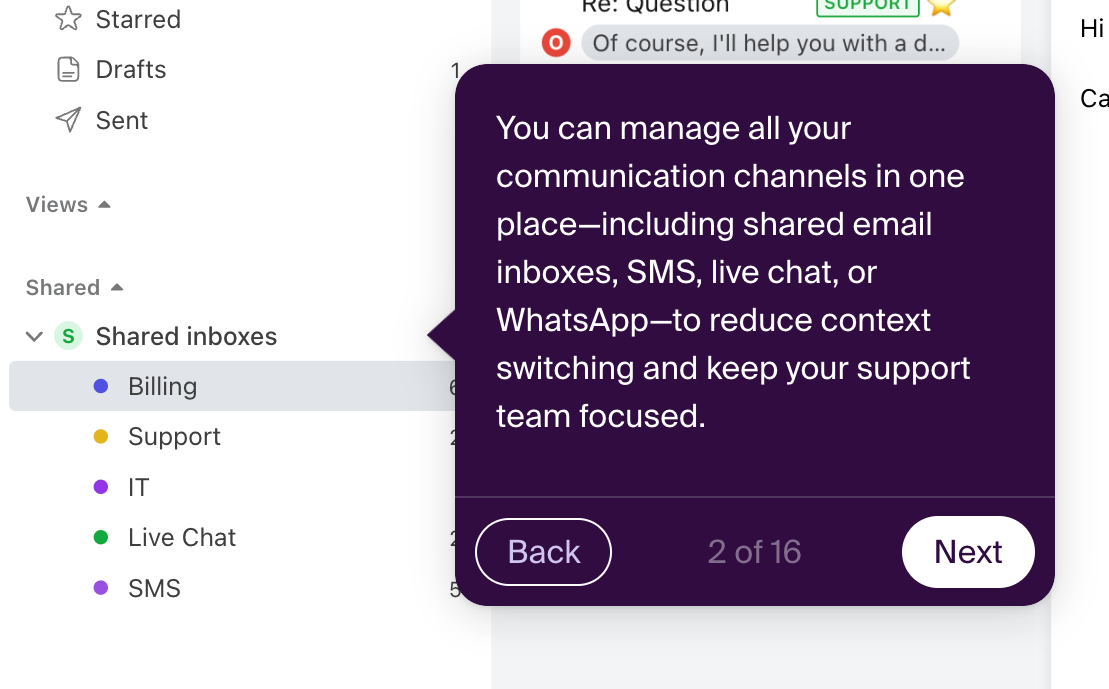This screenshot has width=1109, height=689.
Task: Click the red O sender avatar
Action: pyautogui.click(x=555, y=44)
